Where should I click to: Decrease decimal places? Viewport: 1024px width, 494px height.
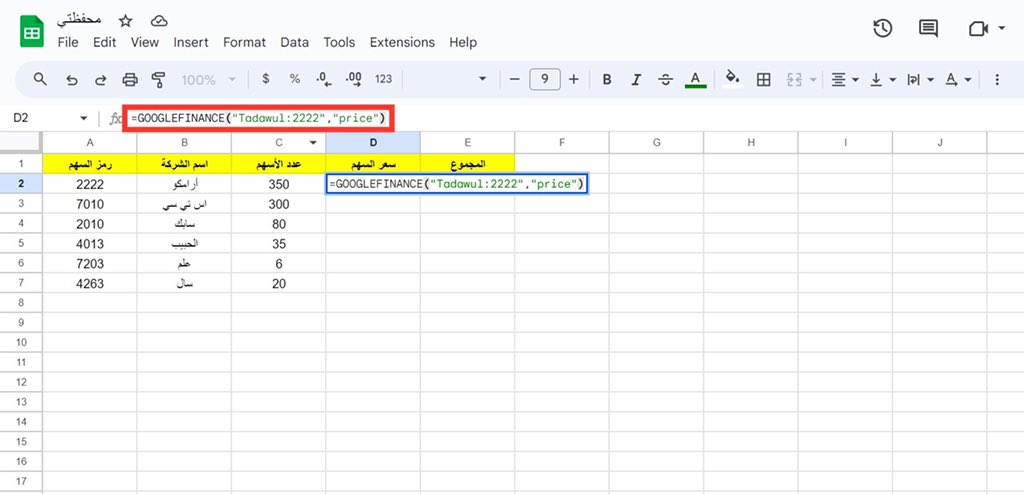tap(324, 79)
